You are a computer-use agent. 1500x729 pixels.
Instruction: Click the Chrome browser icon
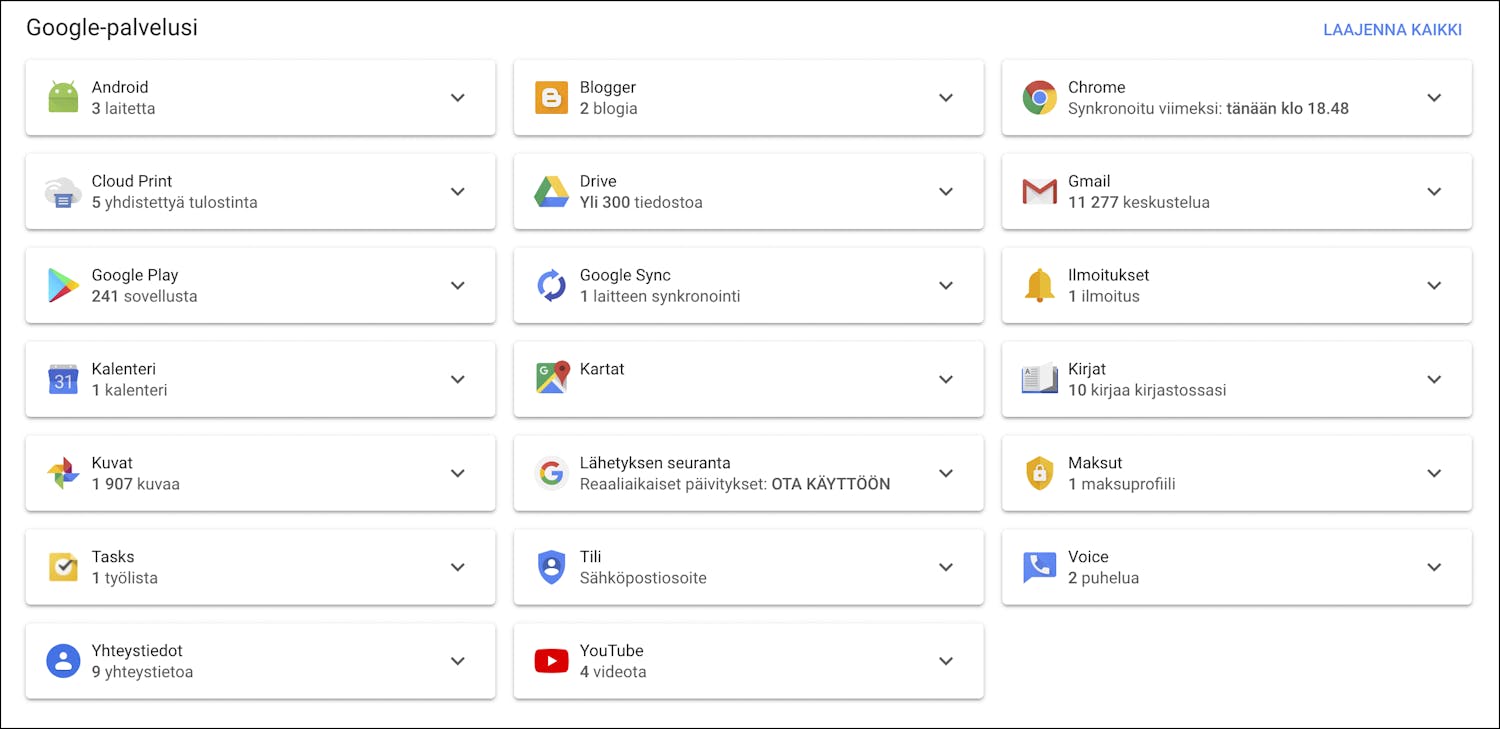pyautogui.click(x=1039, y=98)
